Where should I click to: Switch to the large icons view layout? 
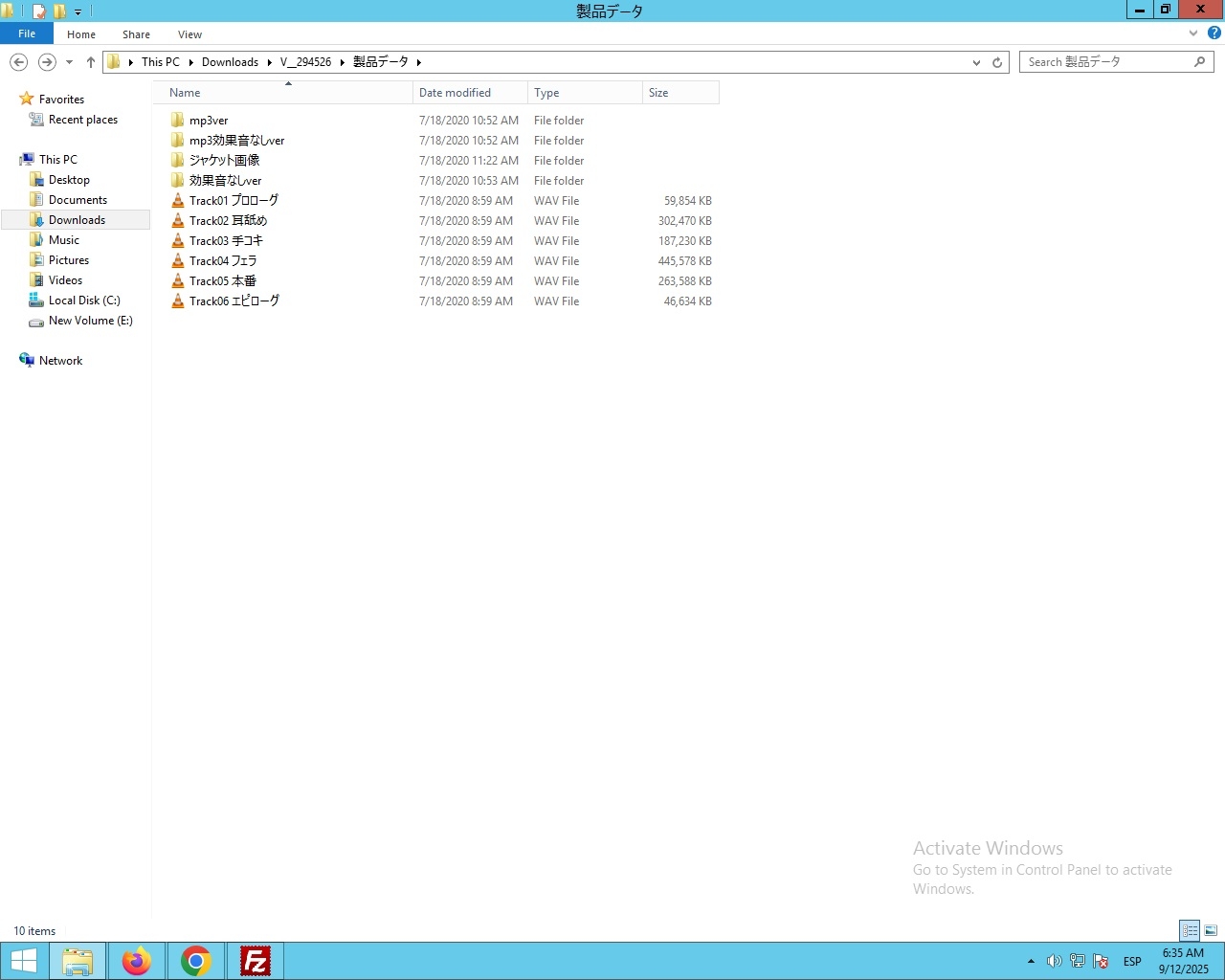pos(1211,930)
